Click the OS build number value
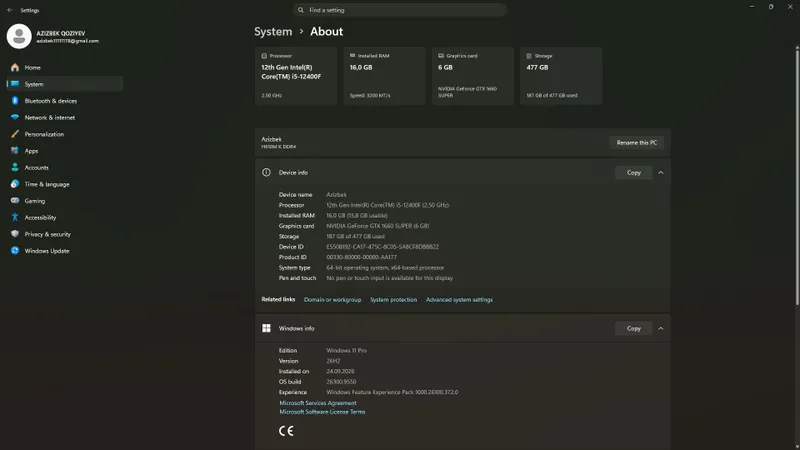Viewport: 800px width, 450px height. (x=341, y=382)
